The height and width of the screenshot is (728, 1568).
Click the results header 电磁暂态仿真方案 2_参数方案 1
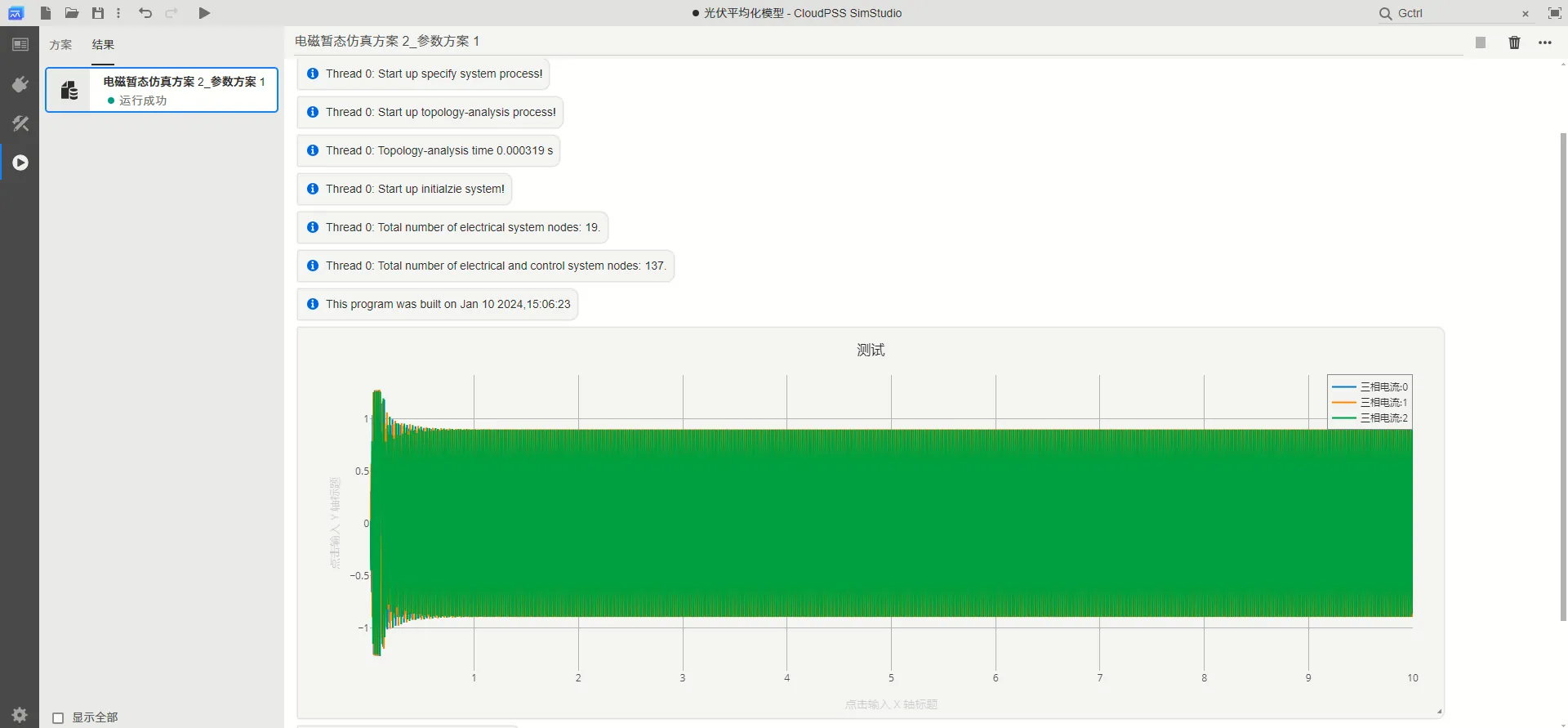point(387,41)
